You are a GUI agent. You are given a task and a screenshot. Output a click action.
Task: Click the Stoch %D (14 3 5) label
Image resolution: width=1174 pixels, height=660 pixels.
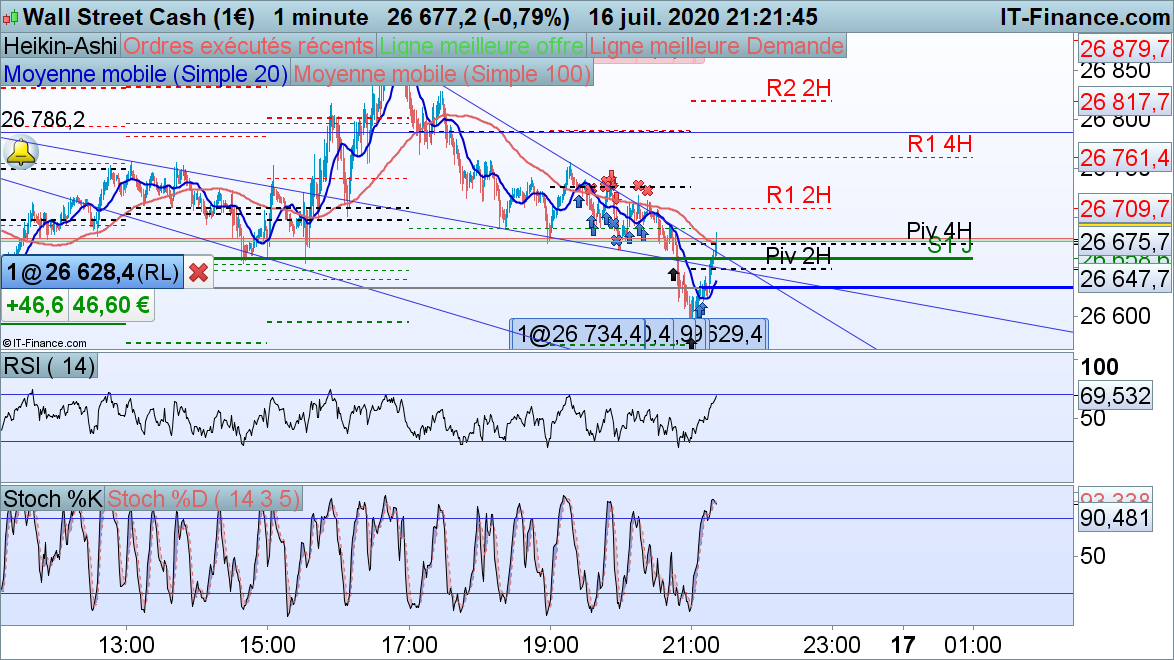(x=204, y=498)
